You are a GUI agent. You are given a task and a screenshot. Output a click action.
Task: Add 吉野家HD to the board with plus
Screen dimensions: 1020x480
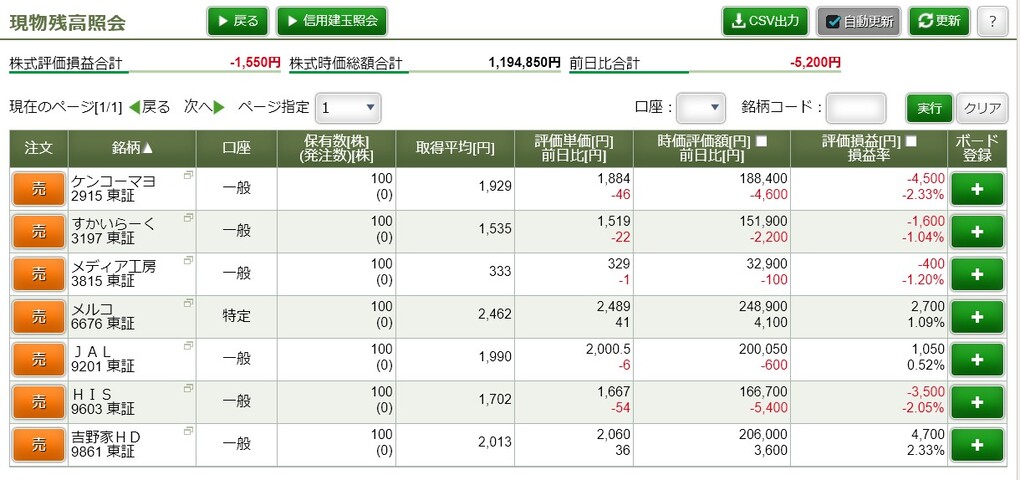point(977,444)
